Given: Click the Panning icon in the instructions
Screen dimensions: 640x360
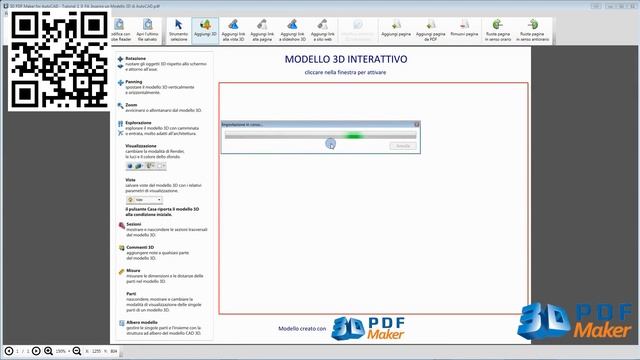Looking at the screenshot, I should [120, 83].
